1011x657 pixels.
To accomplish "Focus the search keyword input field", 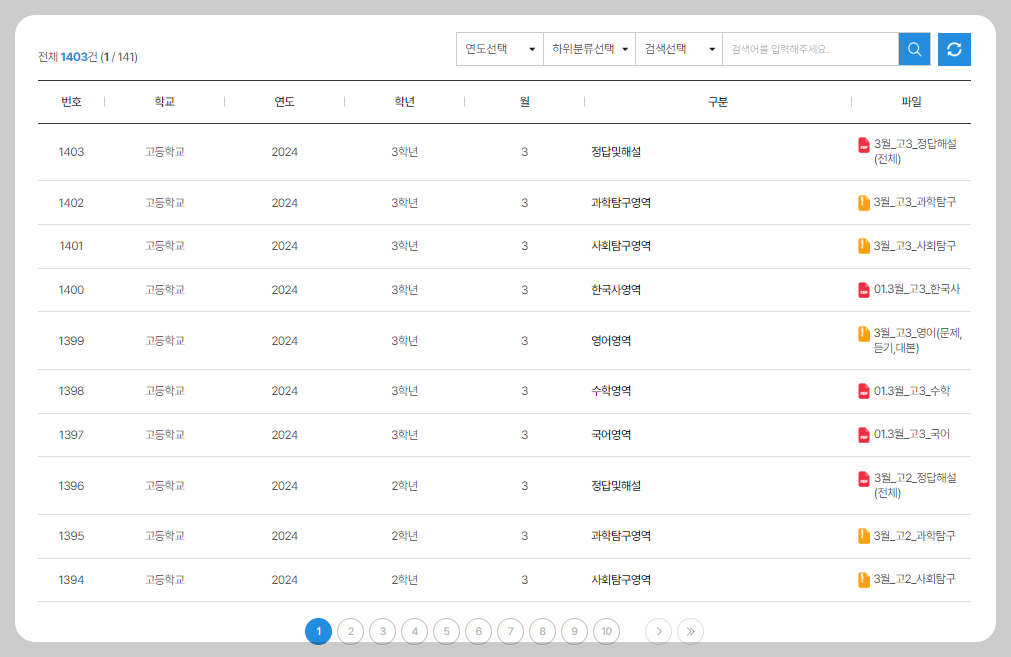I will click(x=810, y=49).
